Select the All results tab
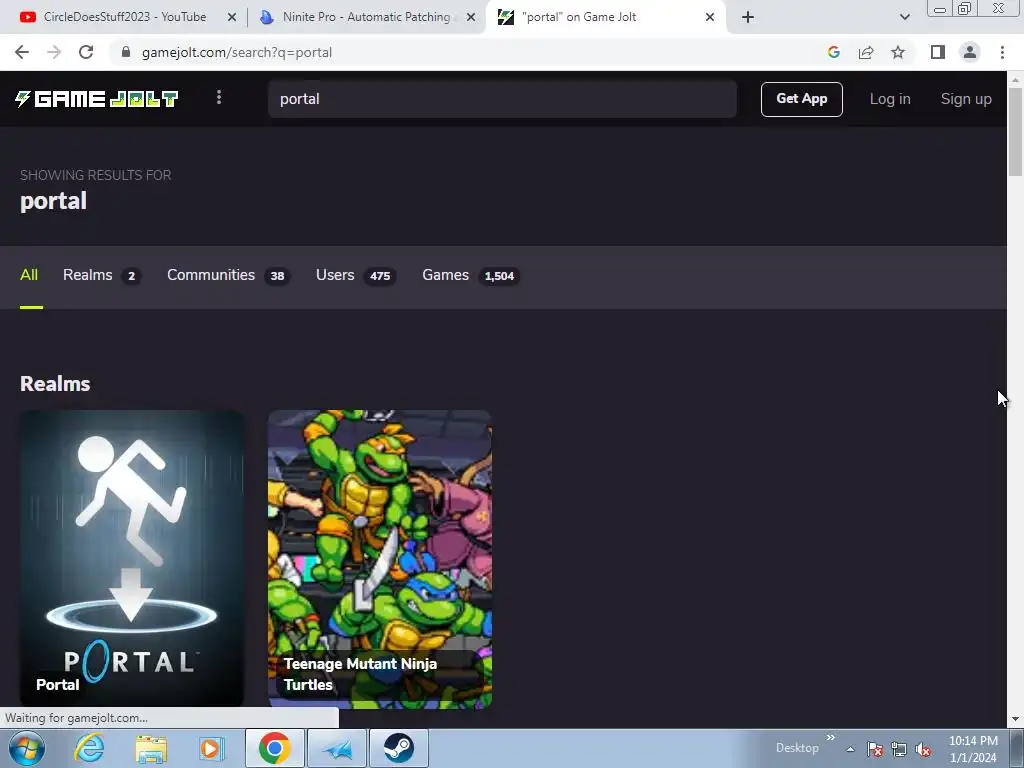 click(29, 275)
